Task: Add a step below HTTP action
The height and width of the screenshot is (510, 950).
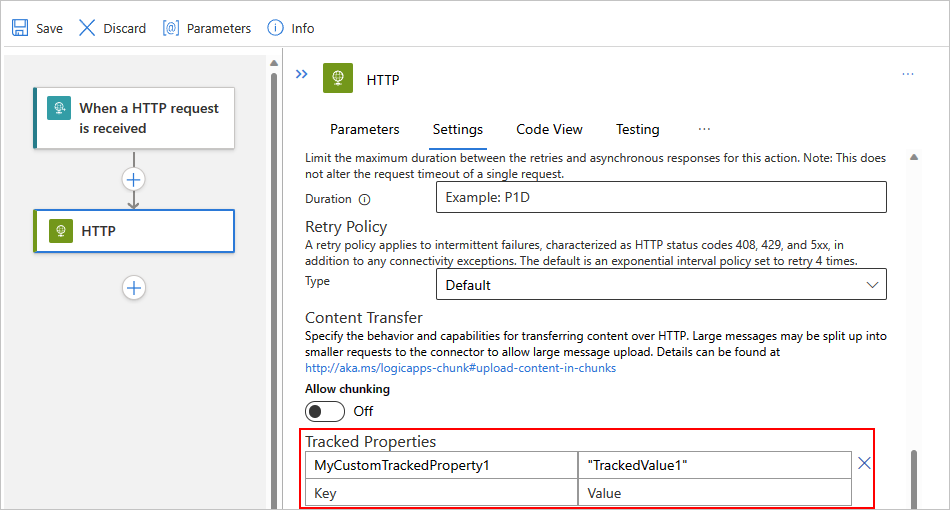Action: (134, 288)
